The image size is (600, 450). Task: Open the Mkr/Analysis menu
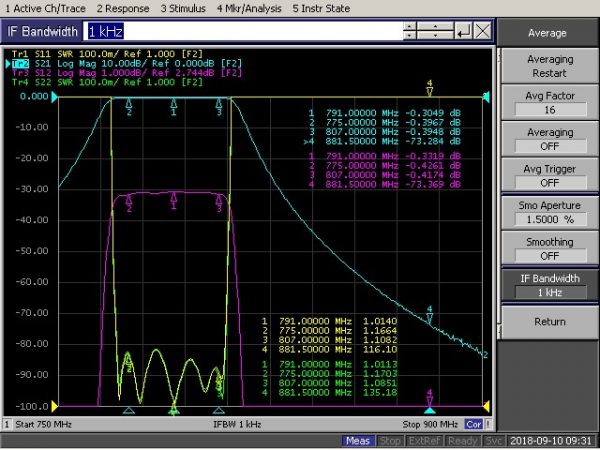[x=248, y=8]
